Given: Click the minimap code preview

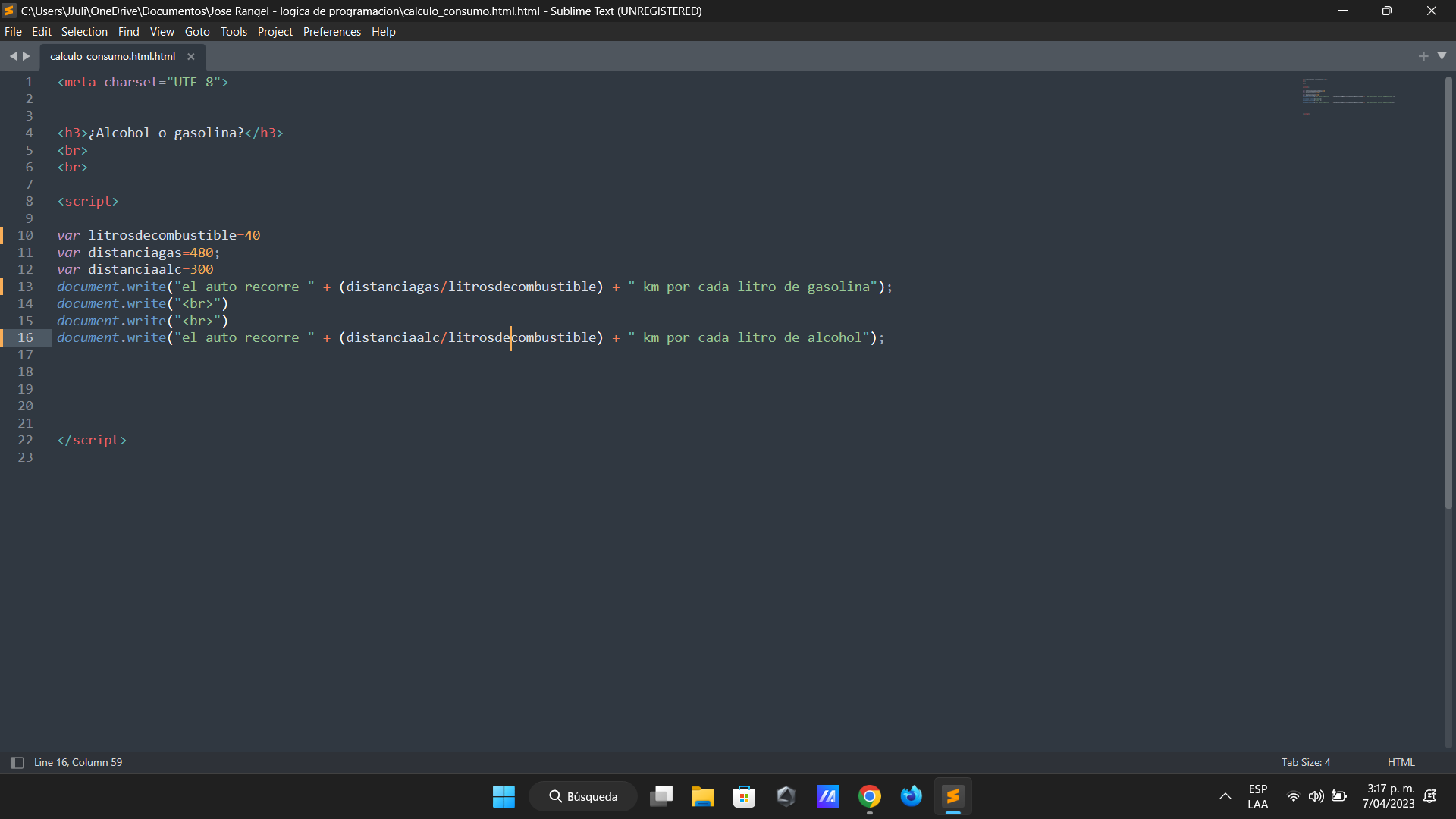Looking at the screenshot, I should (1349, 95).
